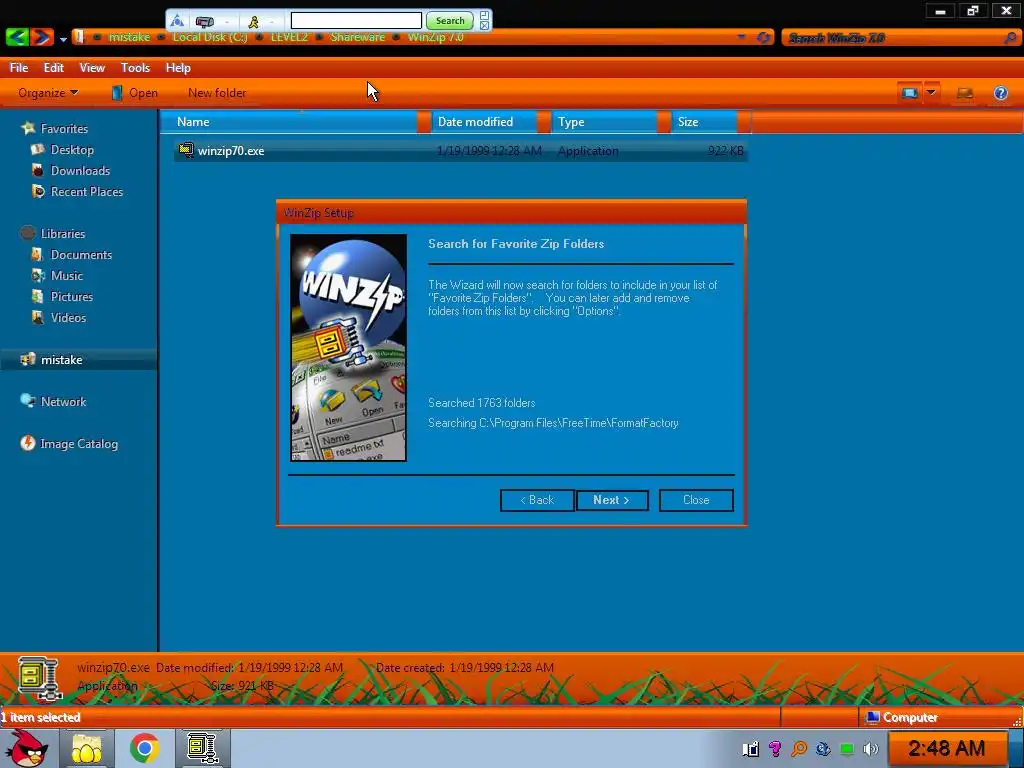Viewport: 1024px width, 768px height.
Task: Open the File menu
Action: point(19,67)
